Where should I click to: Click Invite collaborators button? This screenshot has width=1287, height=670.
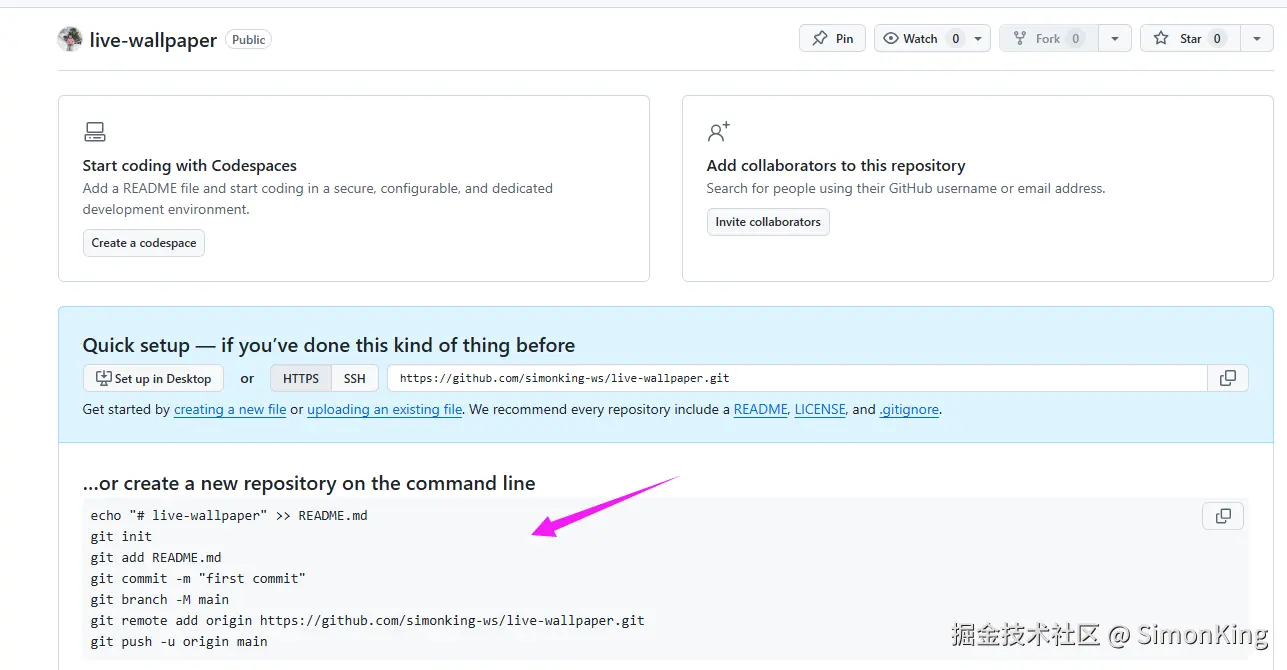pos(768,222)
